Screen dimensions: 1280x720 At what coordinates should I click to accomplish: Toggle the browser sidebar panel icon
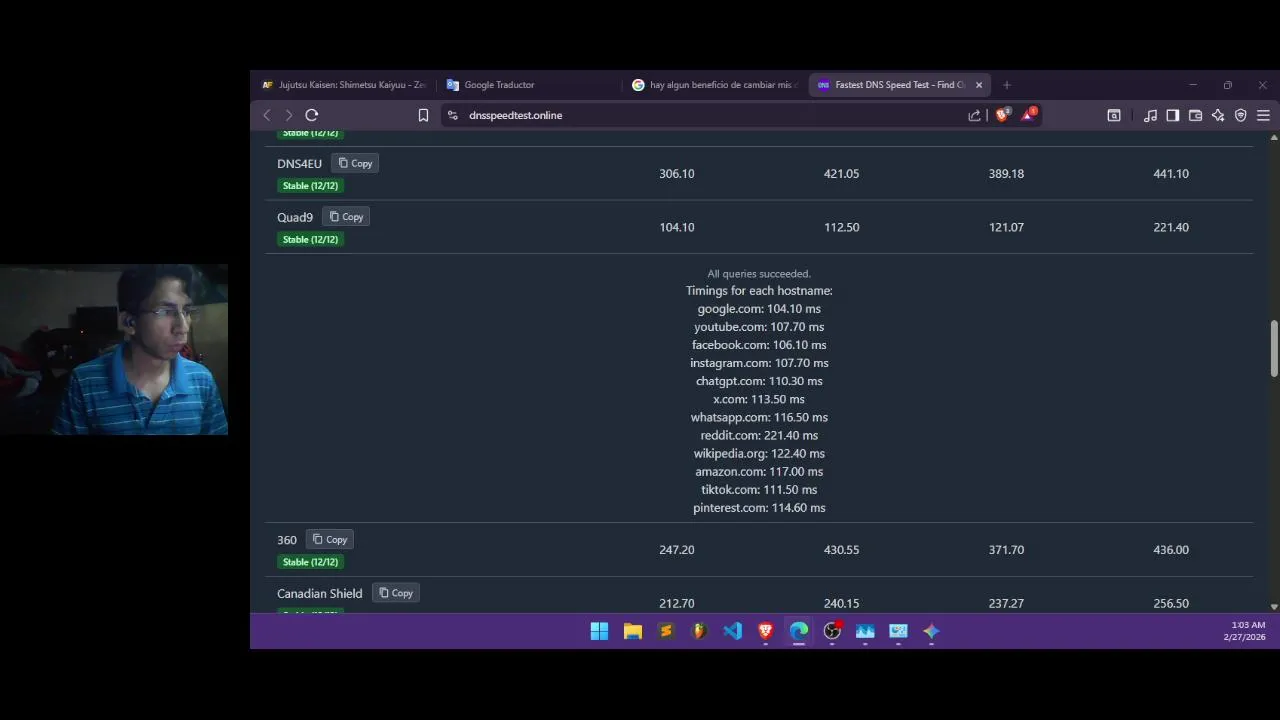1173,115
